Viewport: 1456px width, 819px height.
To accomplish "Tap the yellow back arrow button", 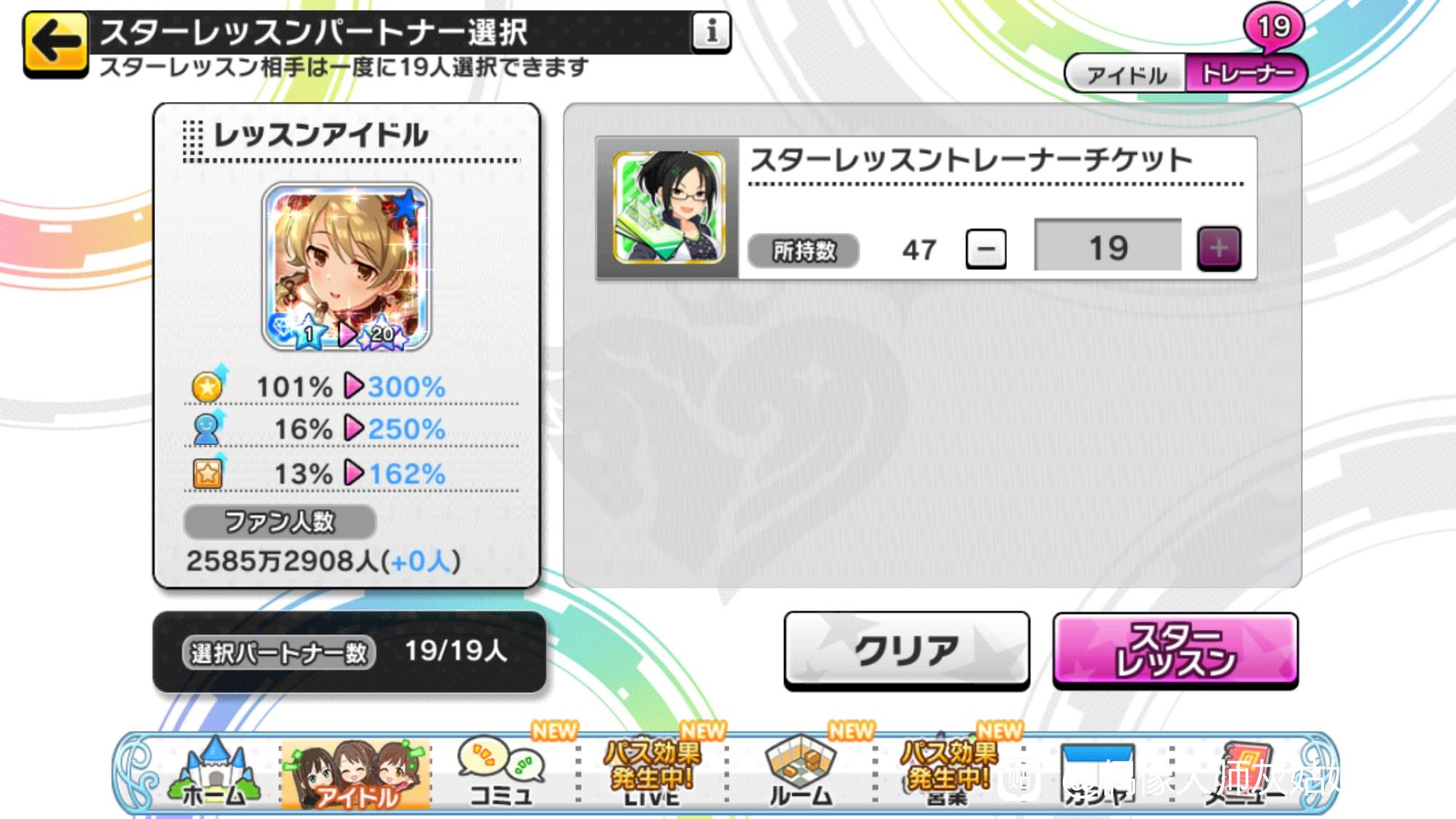I will click(56, 42).
